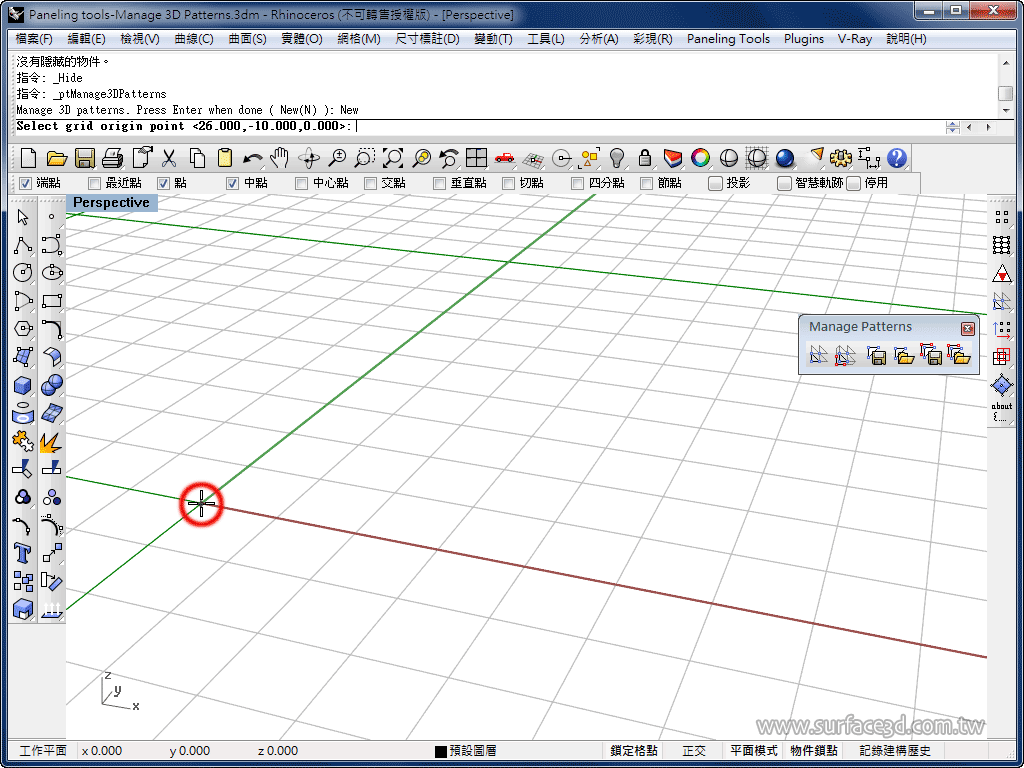Enable the 智慧軌跡 checkbox
This screenshot has height=768, width=1024.
coord(784,184)
